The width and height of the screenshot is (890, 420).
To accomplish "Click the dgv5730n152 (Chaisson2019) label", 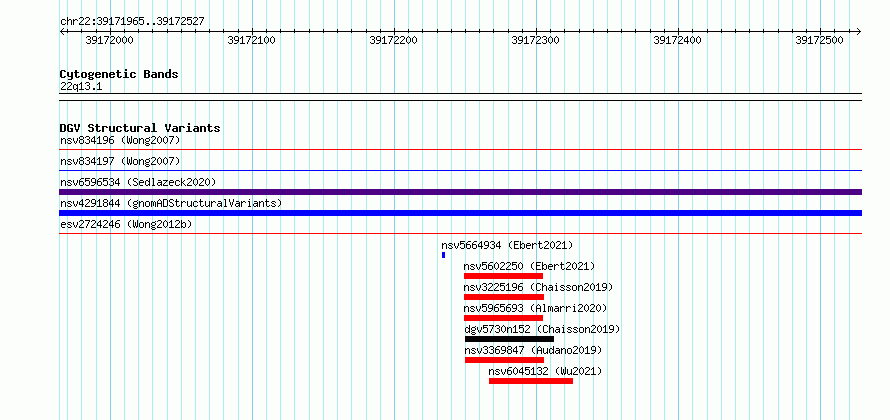I will coord(542,329).
